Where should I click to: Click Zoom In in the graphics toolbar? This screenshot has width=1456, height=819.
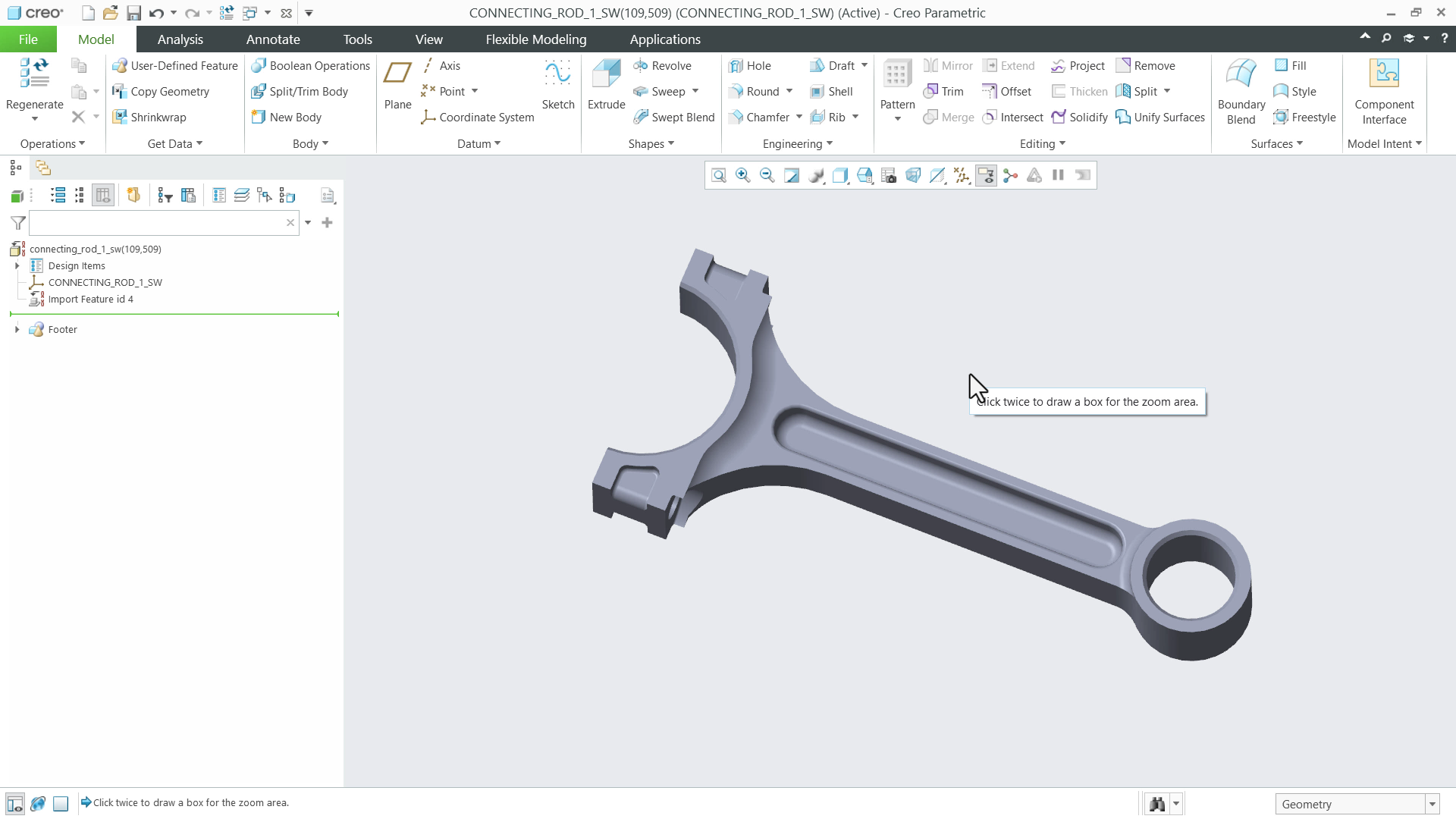742,176
